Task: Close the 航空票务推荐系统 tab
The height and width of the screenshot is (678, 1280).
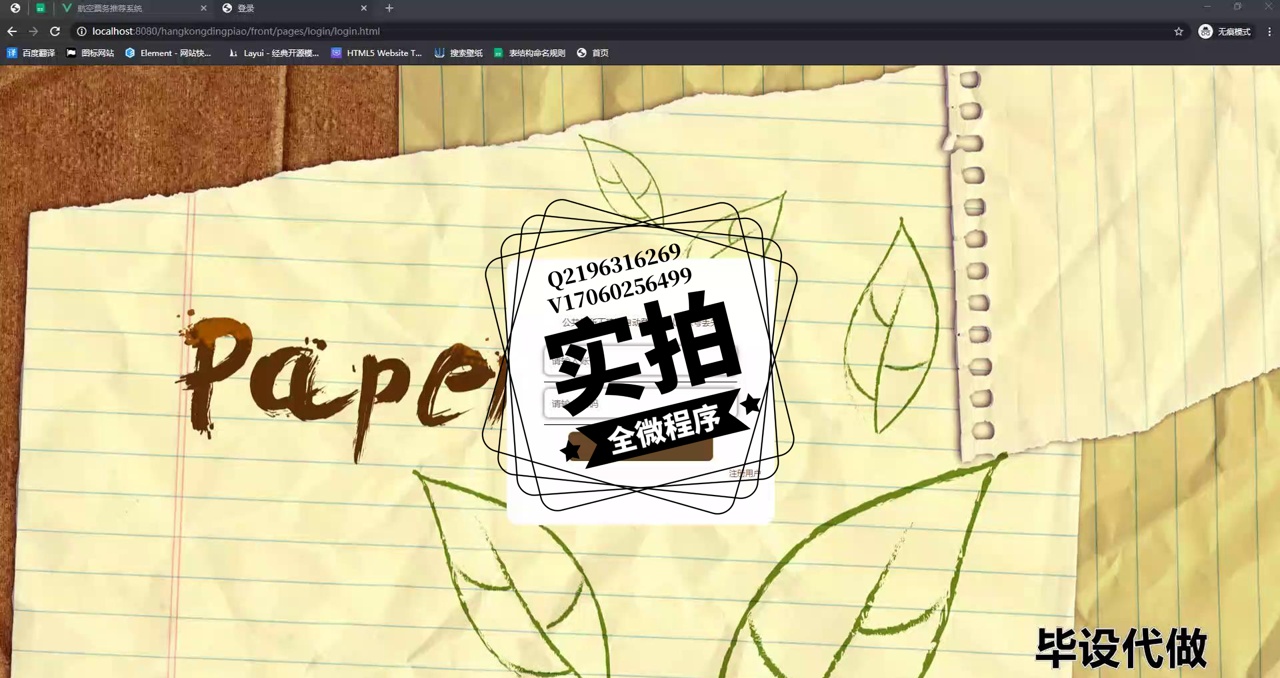Action: (203, 8)
